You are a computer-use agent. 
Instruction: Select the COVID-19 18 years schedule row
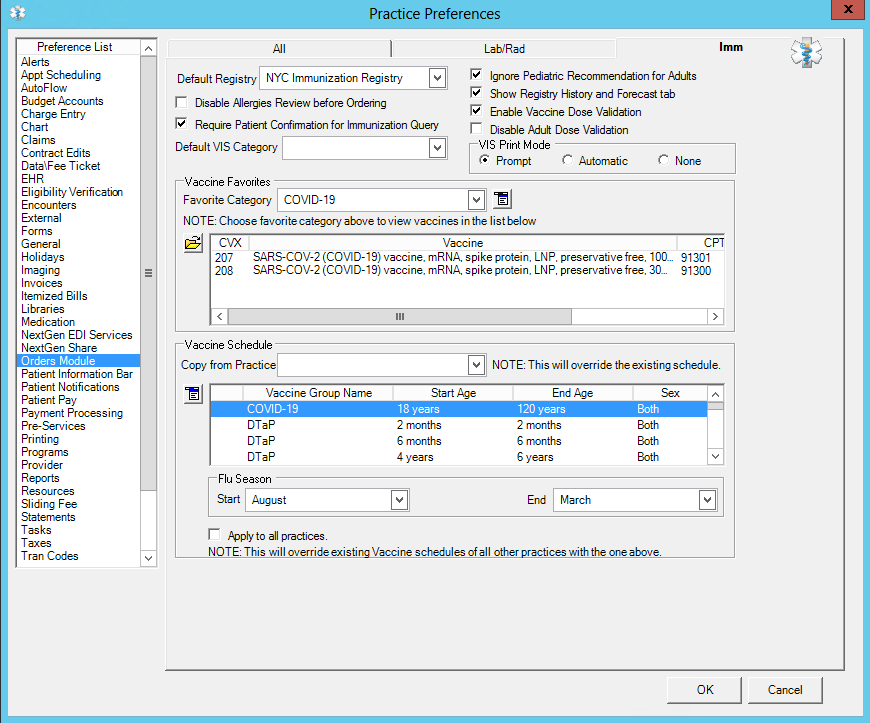click(x=459, y=409)
